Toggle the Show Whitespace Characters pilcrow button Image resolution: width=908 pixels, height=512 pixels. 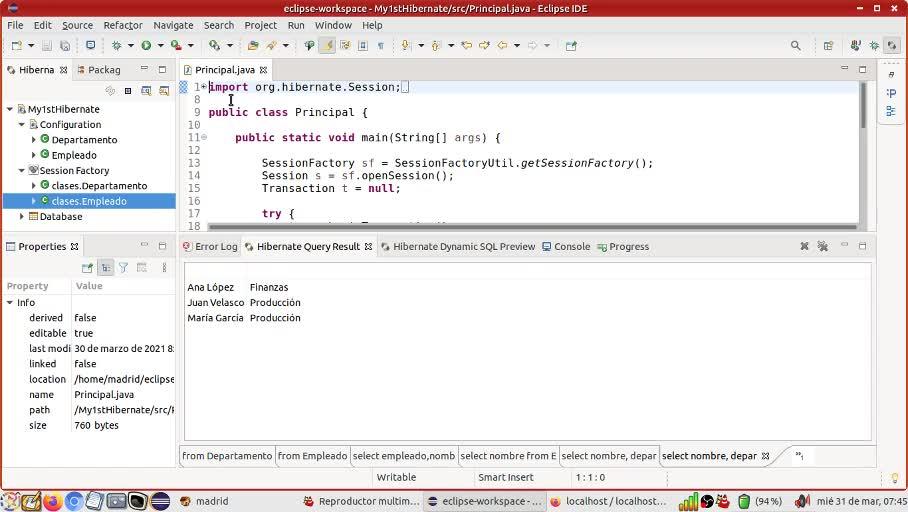[380, 45]
